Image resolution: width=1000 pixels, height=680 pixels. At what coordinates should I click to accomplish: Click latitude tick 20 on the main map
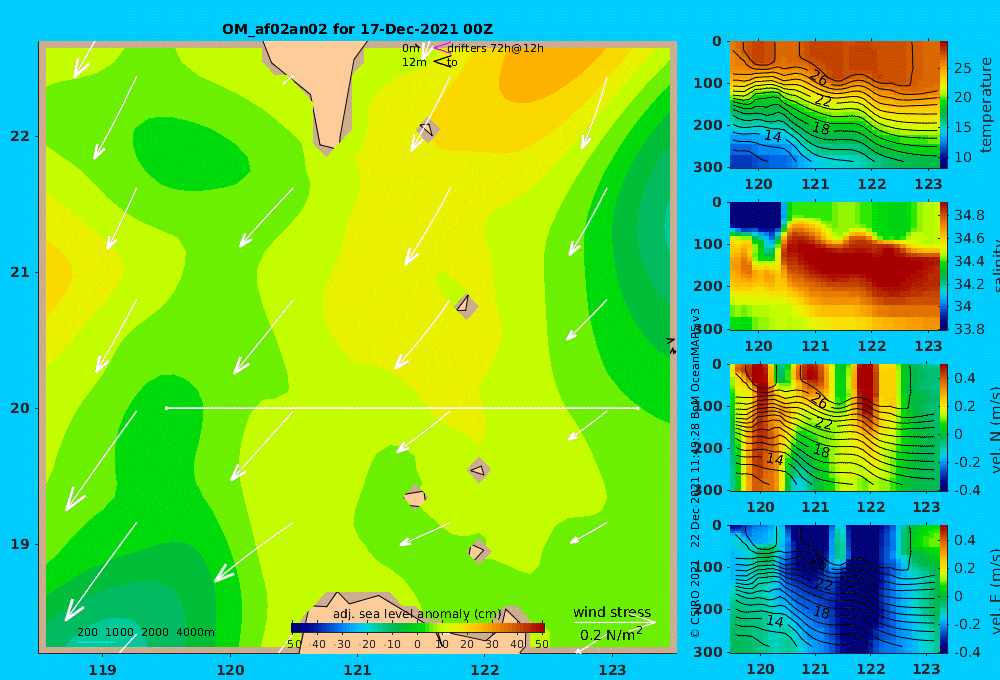(x=19, y=408)
